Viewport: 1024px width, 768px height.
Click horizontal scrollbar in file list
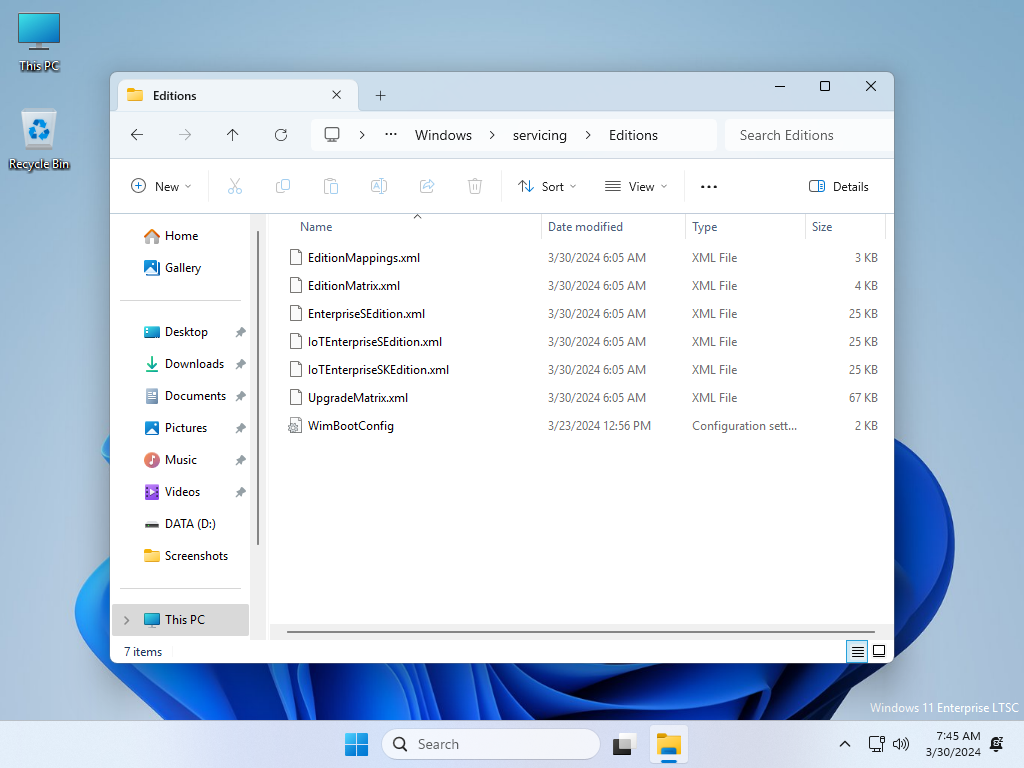581,632
